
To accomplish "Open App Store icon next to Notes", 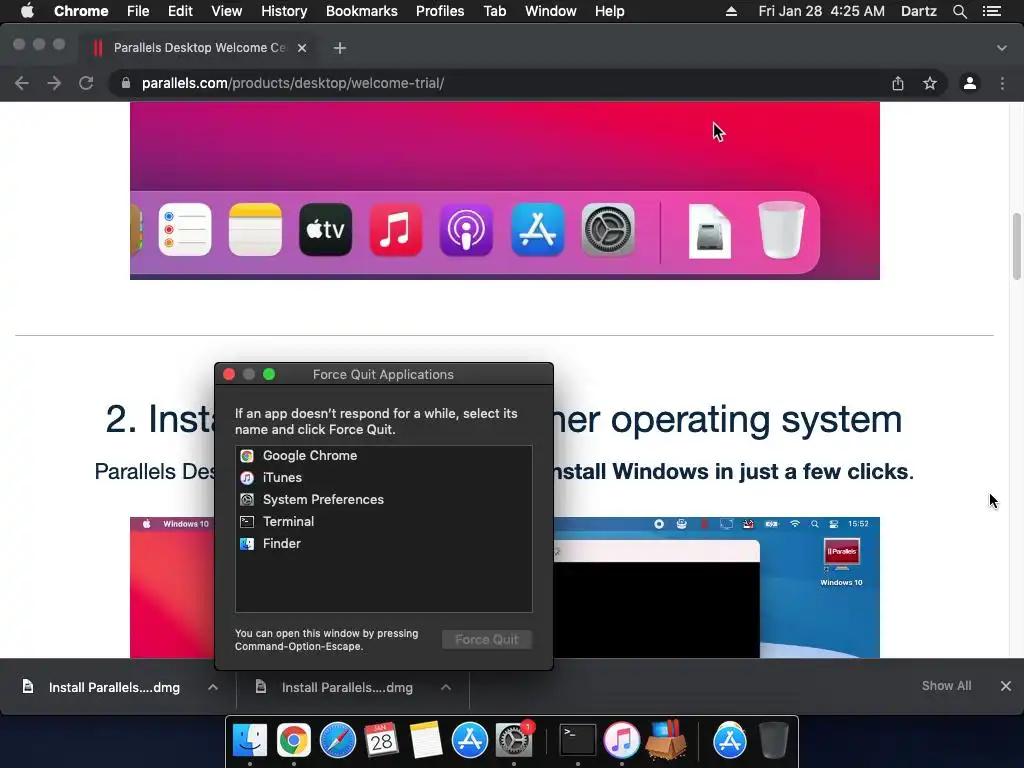I will pos(470,740).
